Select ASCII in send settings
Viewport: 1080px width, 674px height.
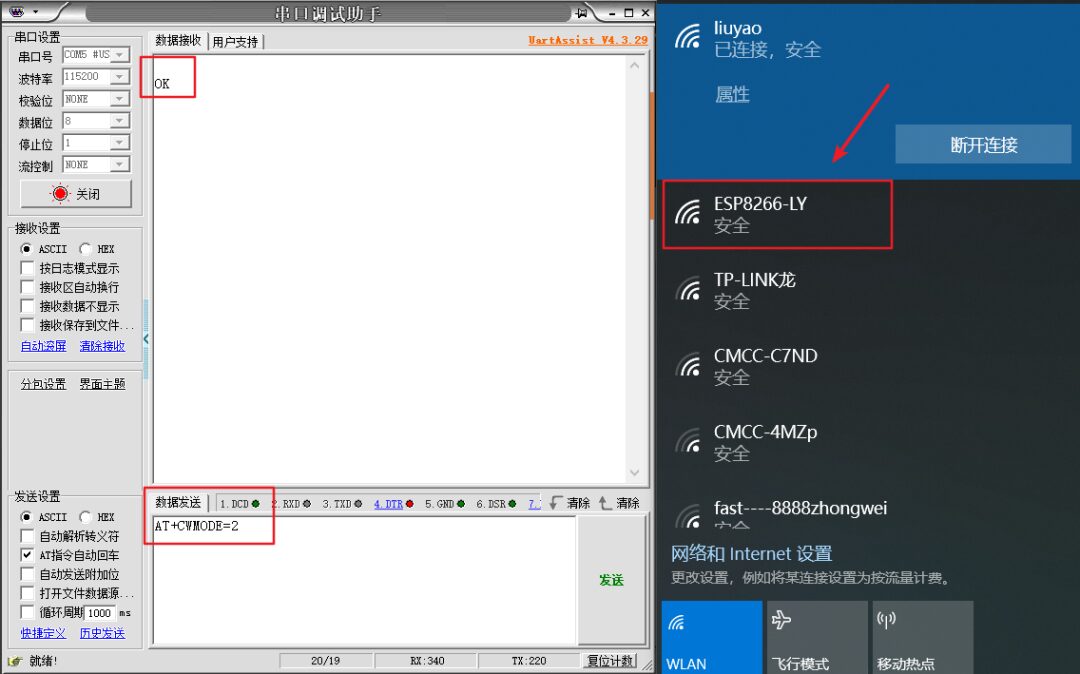(x=27, y=516)
